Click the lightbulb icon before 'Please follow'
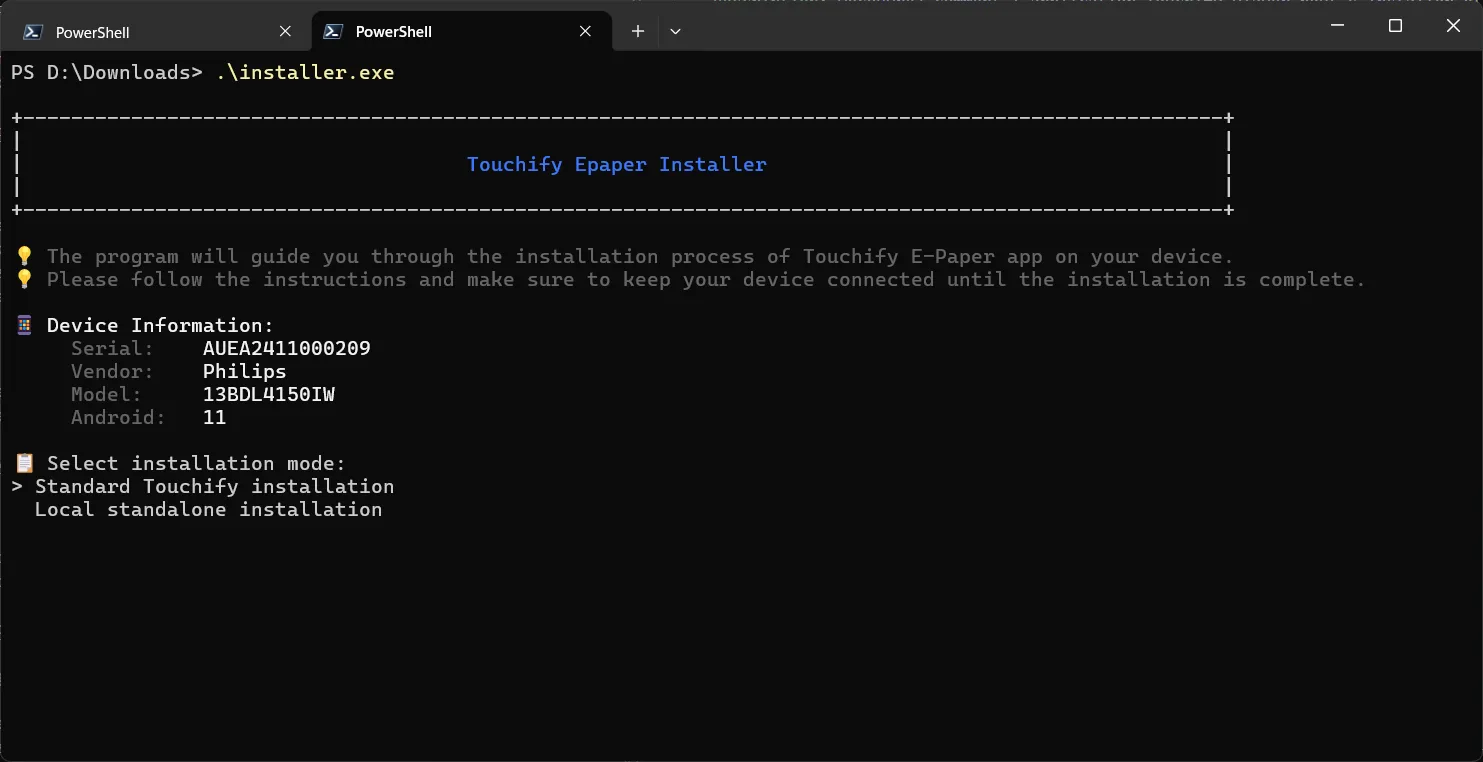 (25, 280)
